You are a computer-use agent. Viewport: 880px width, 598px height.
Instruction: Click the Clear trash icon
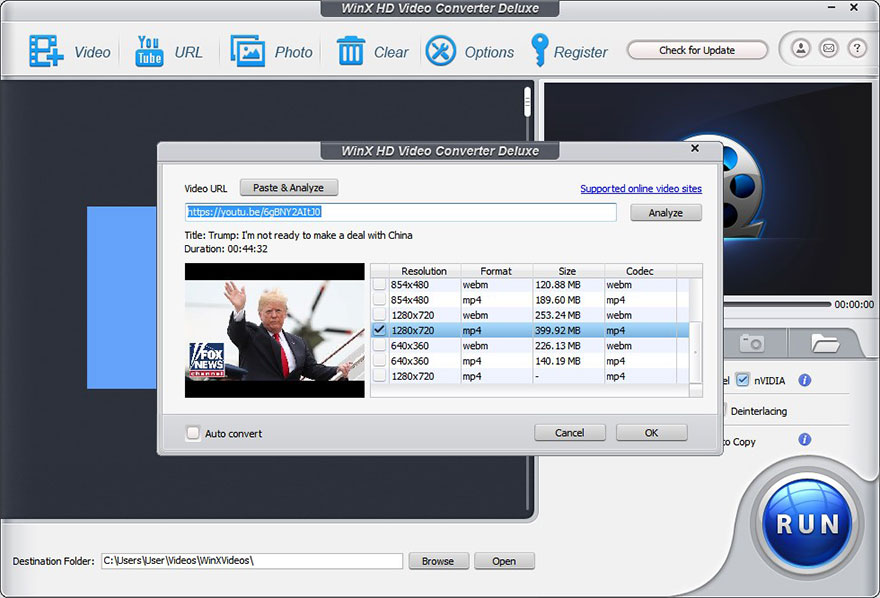coord(351,51)
